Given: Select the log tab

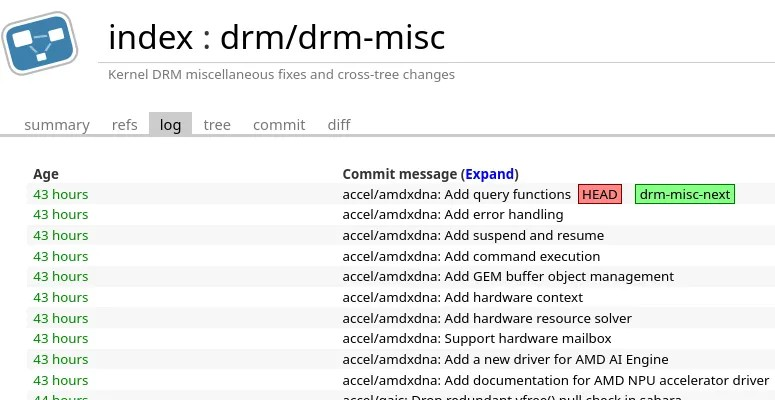Looking at the screenshot, I should coord(170,125).
